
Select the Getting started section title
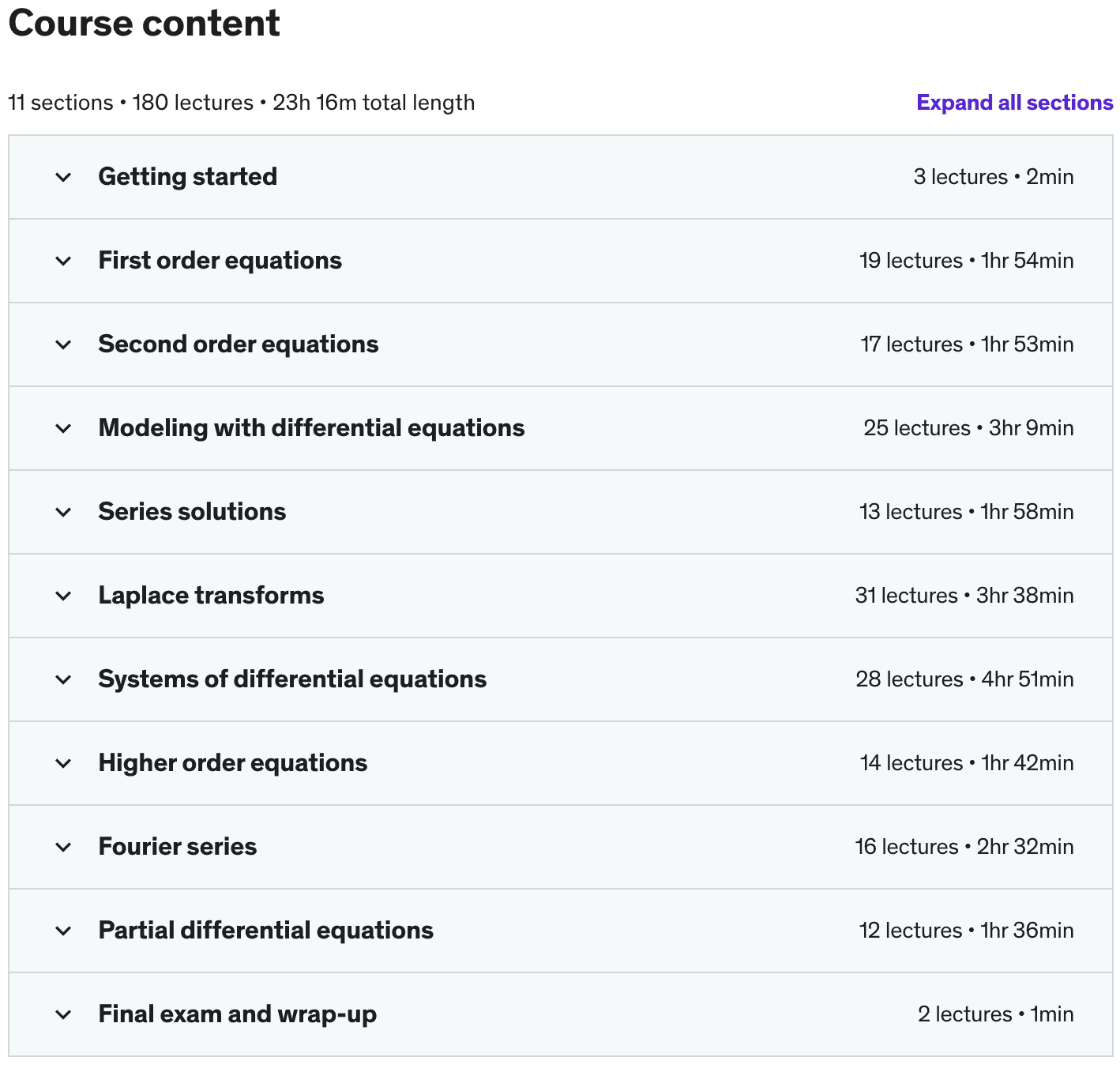187,177
